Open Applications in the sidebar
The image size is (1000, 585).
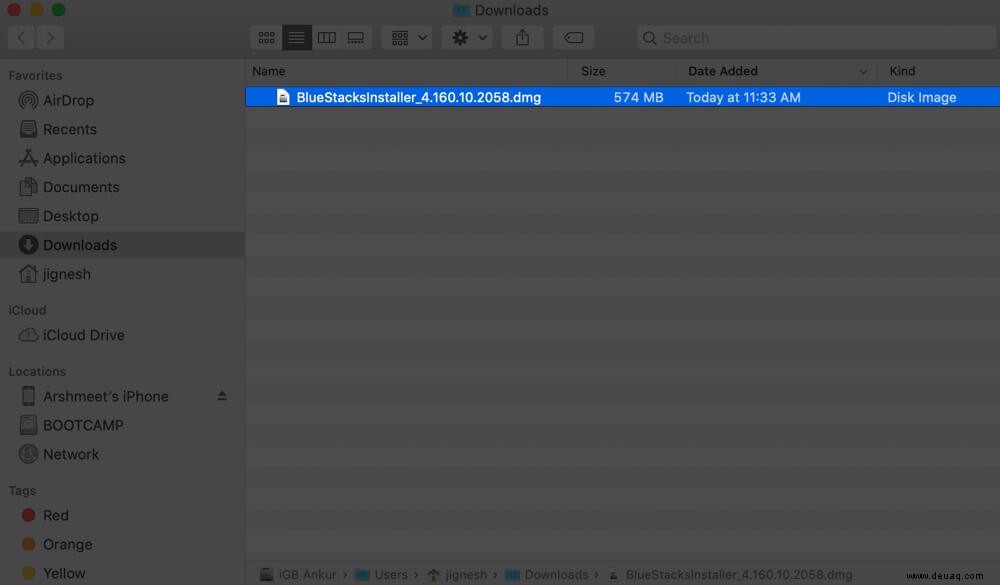(x=84, y=158)
